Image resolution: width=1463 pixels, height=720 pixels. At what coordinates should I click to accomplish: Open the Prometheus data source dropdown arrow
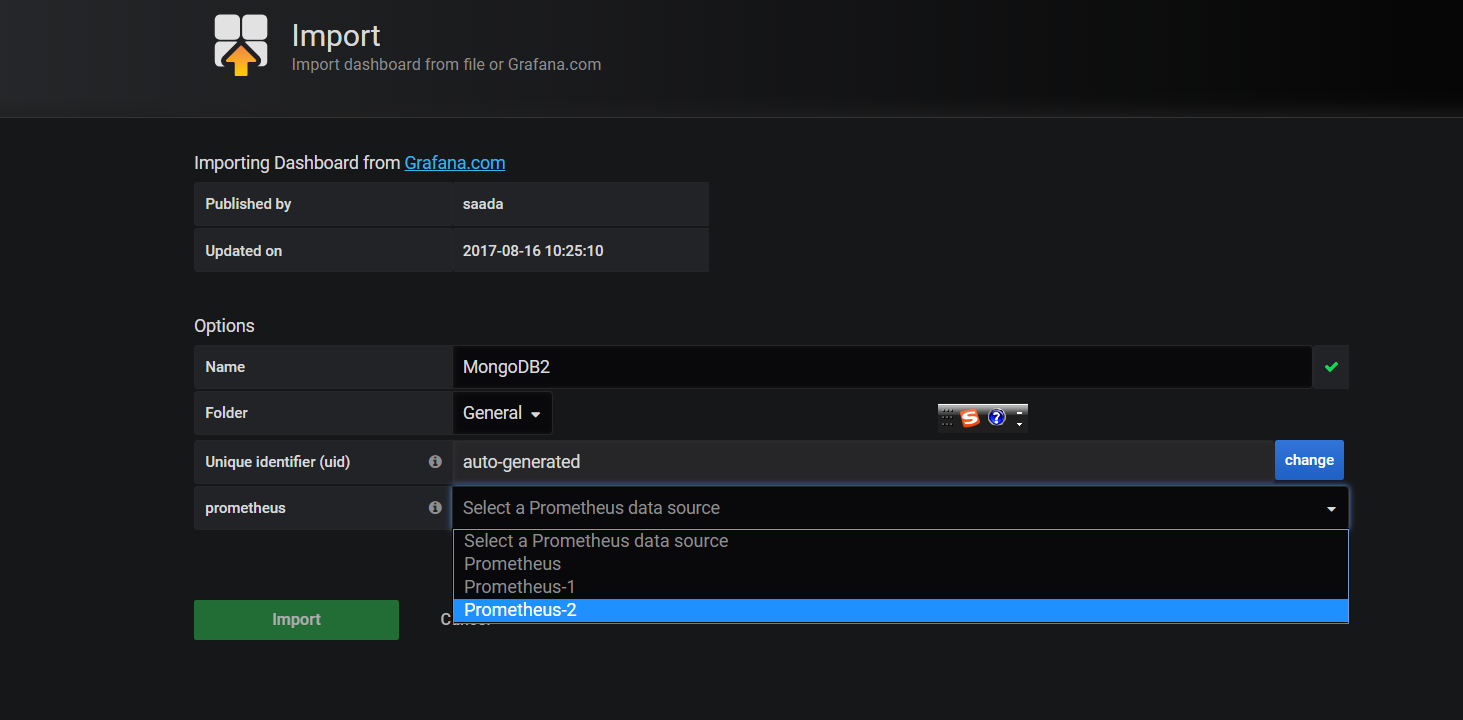click(x=1331, y=507)
